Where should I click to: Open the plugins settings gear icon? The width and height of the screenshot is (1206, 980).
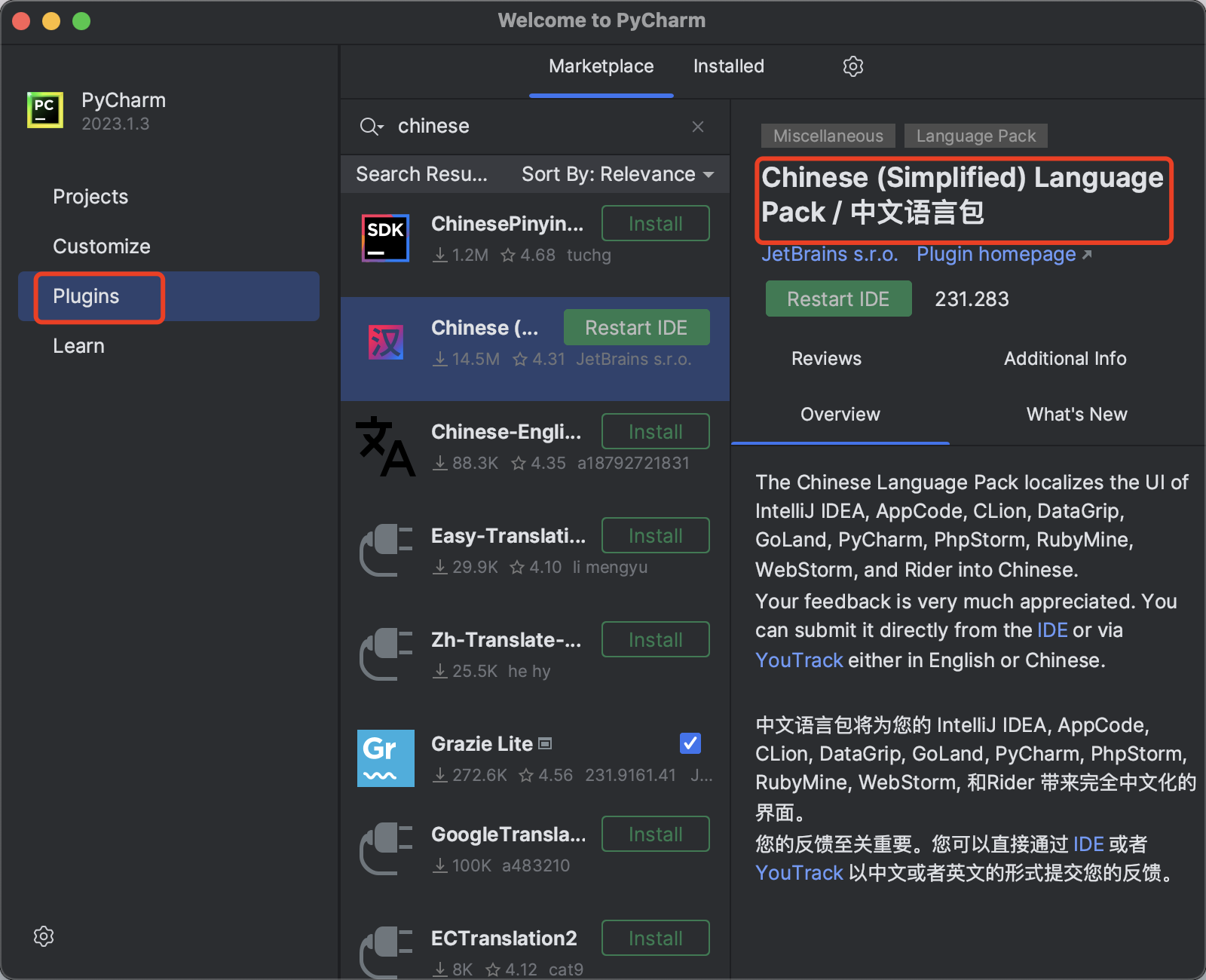852,66
